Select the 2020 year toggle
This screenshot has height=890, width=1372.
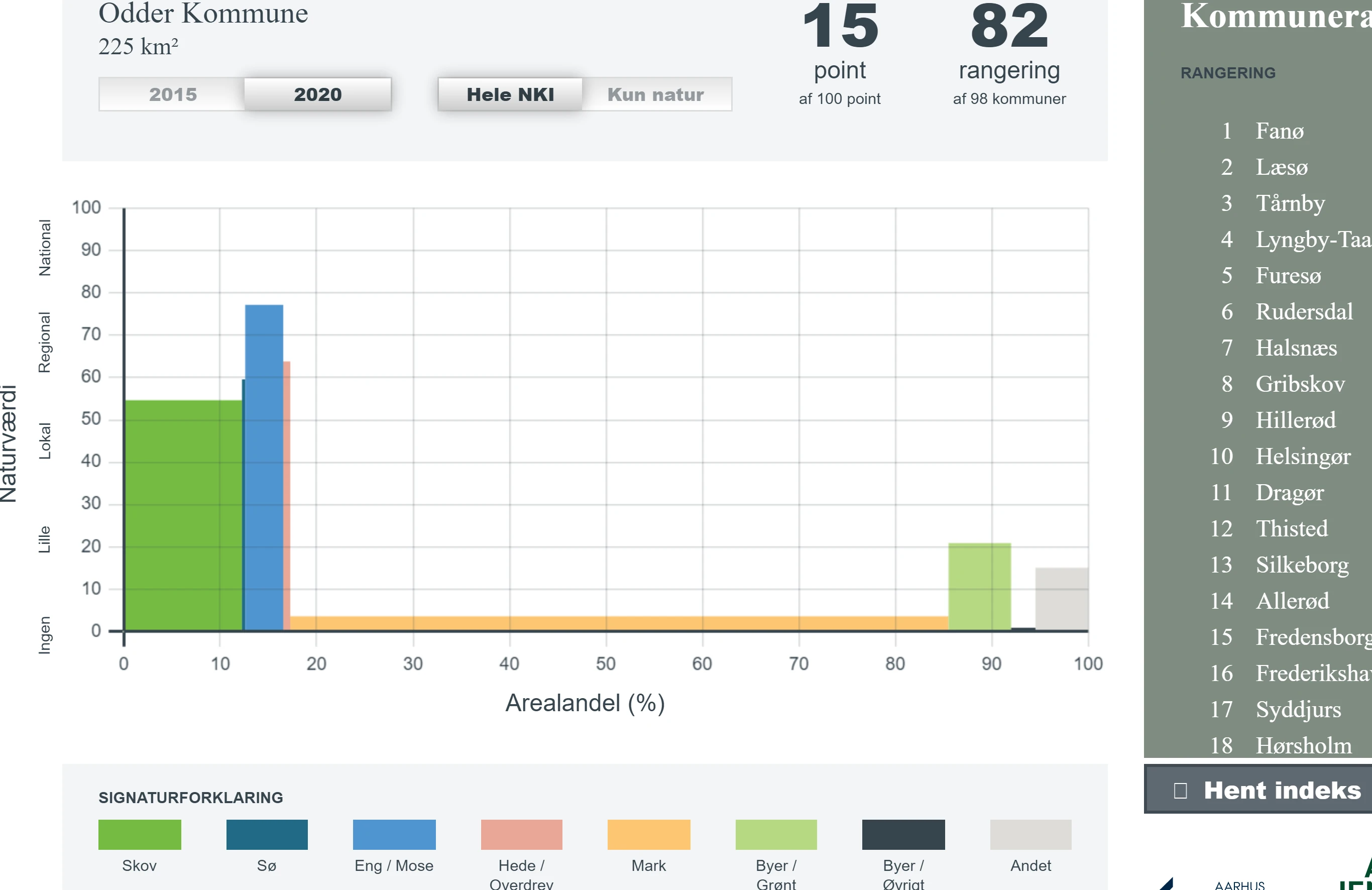[x=317, y=94]
